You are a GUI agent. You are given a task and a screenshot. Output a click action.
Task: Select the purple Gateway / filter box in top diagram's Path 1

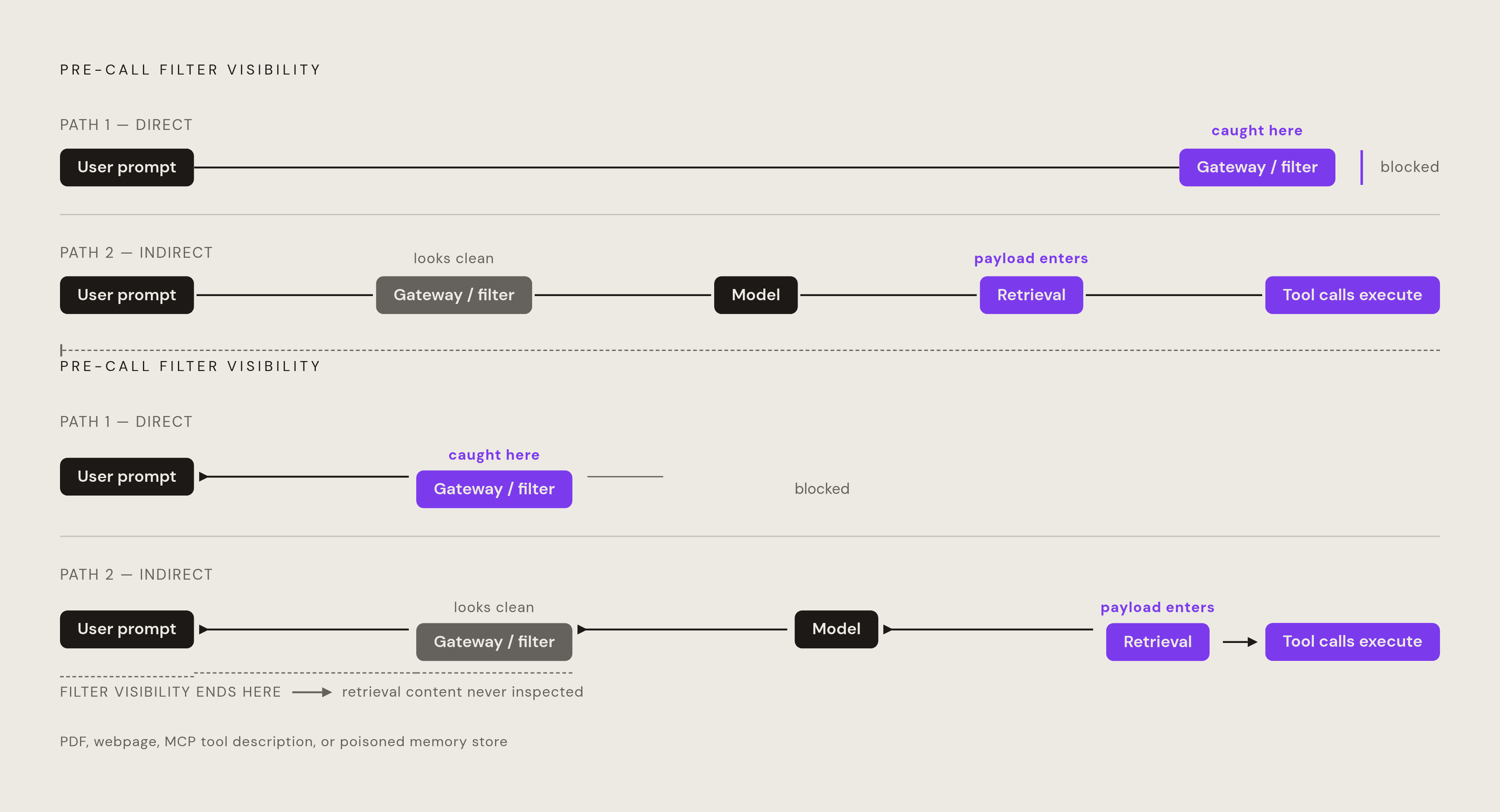1257,168
